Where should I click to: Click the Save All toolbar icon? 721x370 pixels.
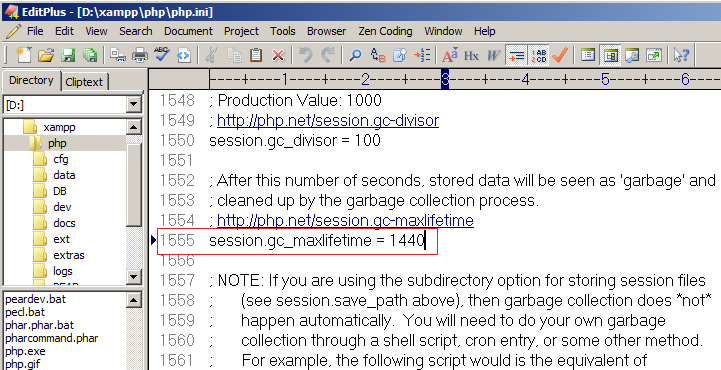pos(90,56)
